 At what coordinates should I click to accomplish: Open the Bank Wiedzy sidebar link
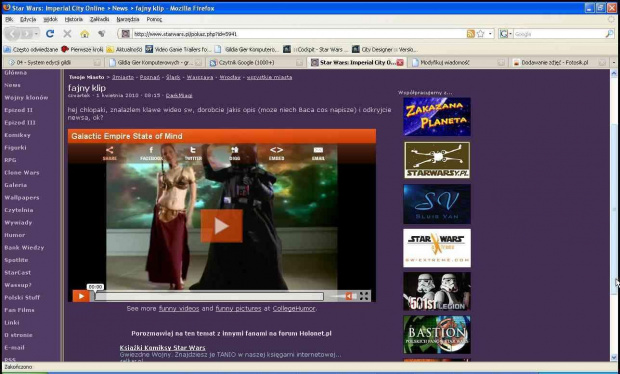pyautogui.click(x=24, y=247)
